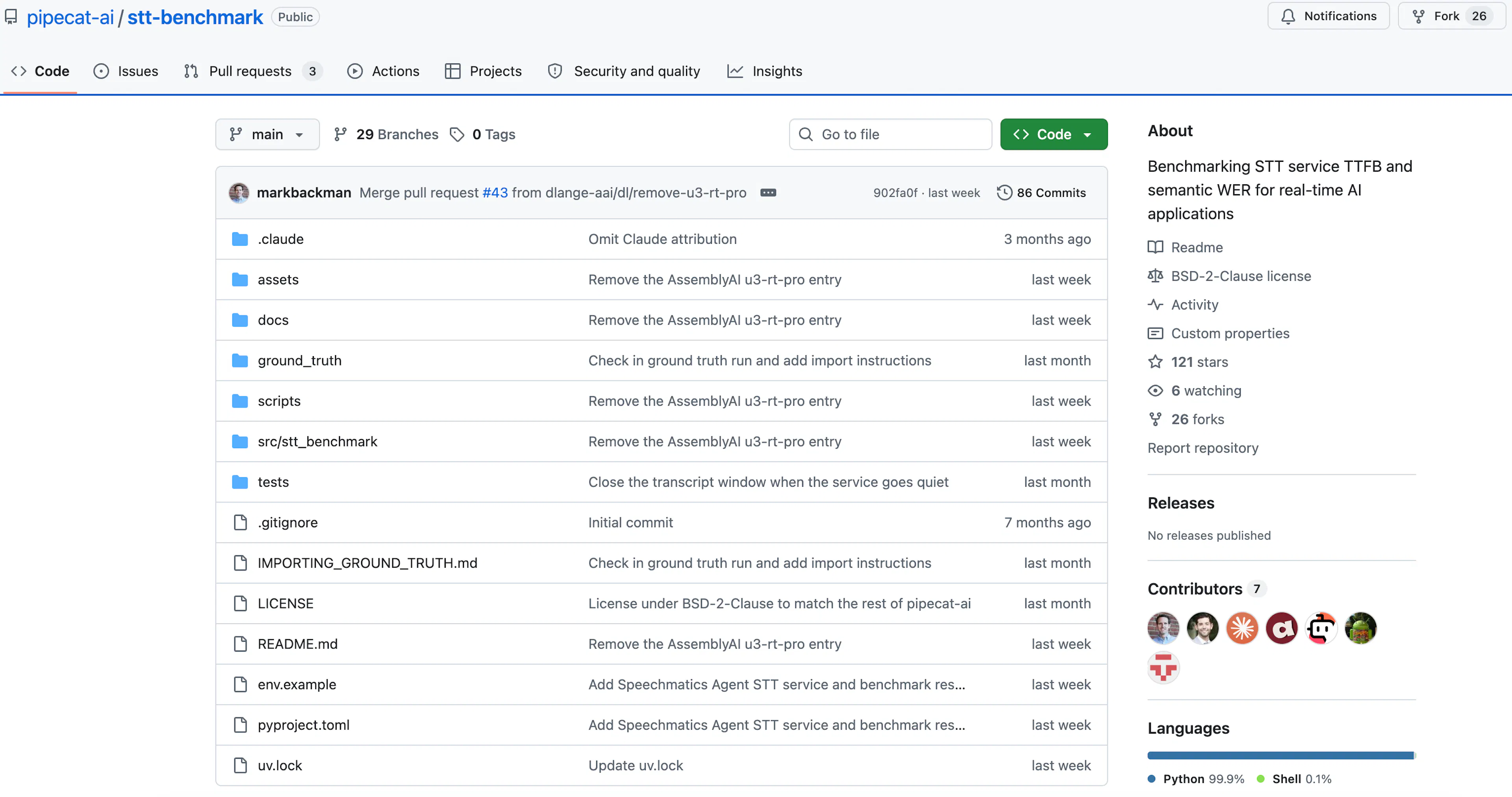Open the assets folder icon
The height and width of the screenshot is (797, 1512).
point(239,279)
